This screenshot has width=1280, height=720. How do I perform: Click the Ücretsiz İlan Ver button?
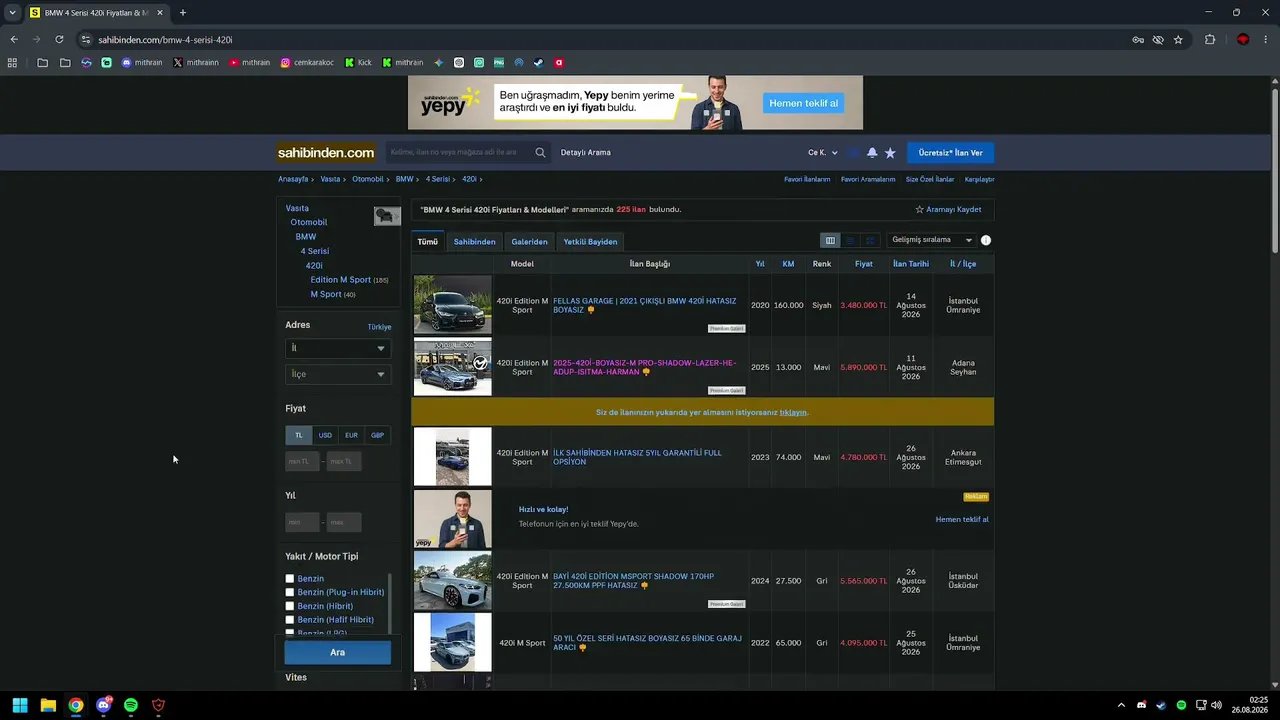click(951, 153)
